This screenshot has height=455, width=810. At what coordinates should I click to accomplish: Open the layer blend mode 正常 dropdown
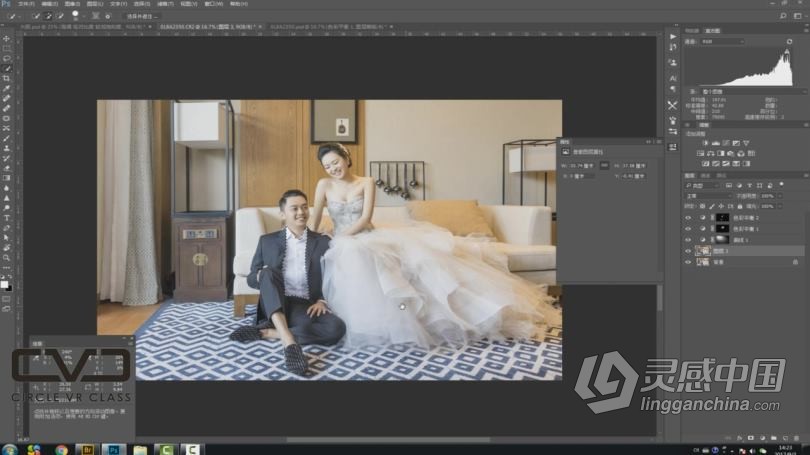click(708, 196)
